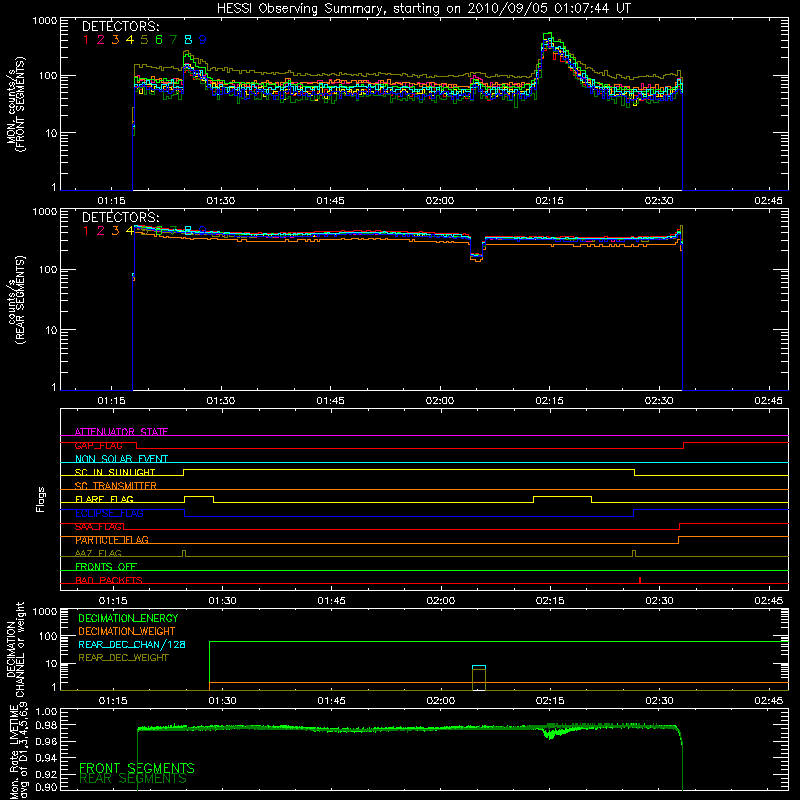Click orange detector 3 in rear segments legend
This screenshot has height=800, width=800.
115,231
